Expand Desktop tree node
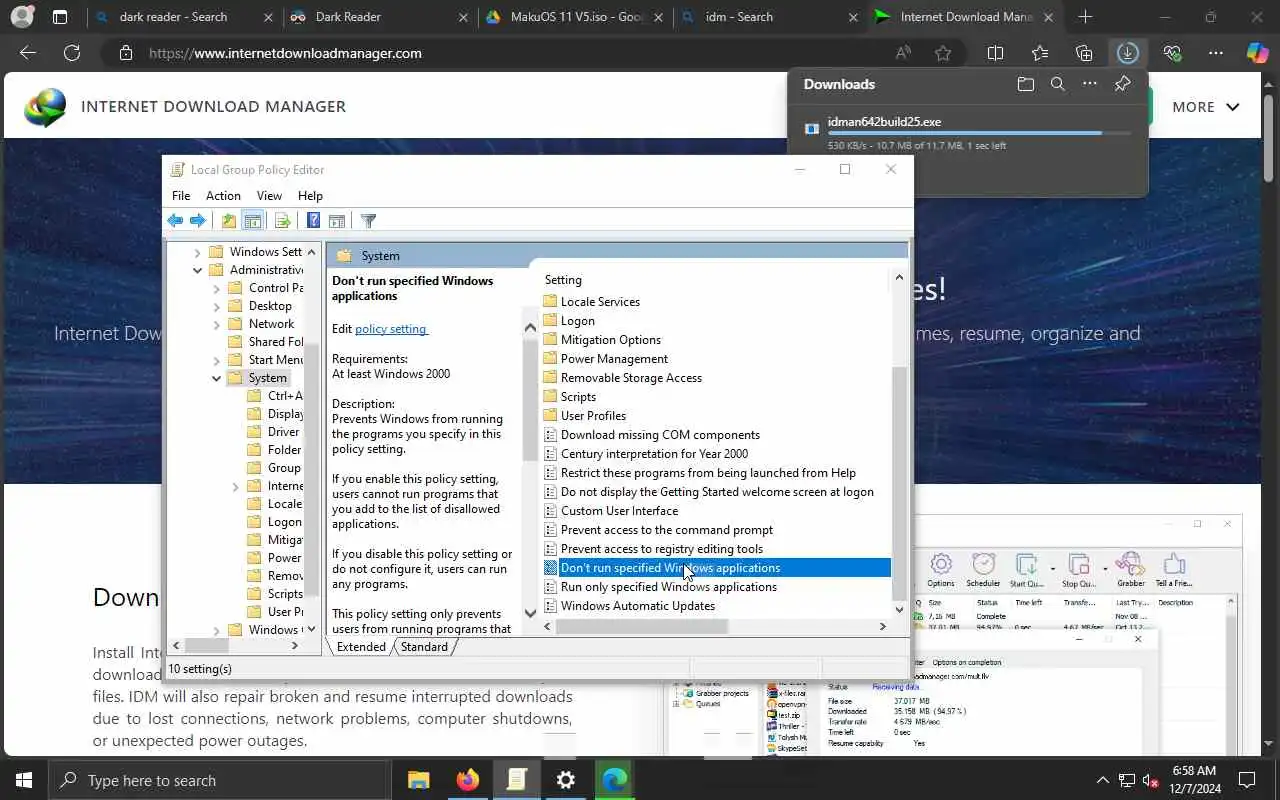The width and height of the screenshot is (1280, 800). (216, 306)
